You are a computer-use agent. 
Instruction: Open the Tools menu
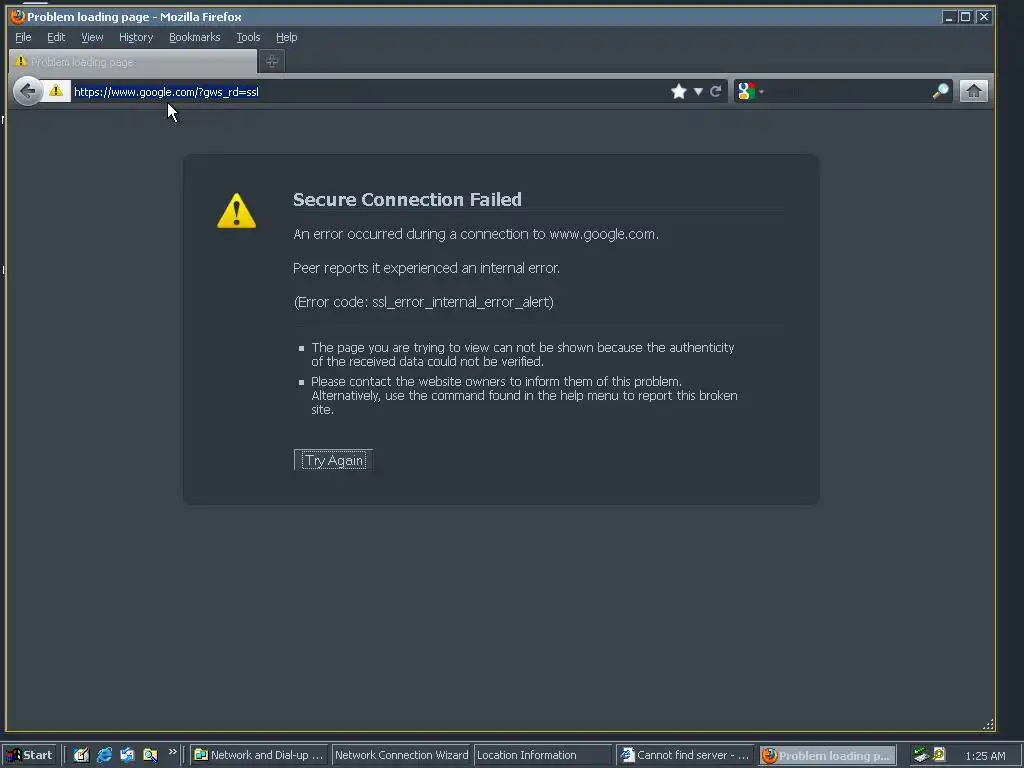(248, 37)
